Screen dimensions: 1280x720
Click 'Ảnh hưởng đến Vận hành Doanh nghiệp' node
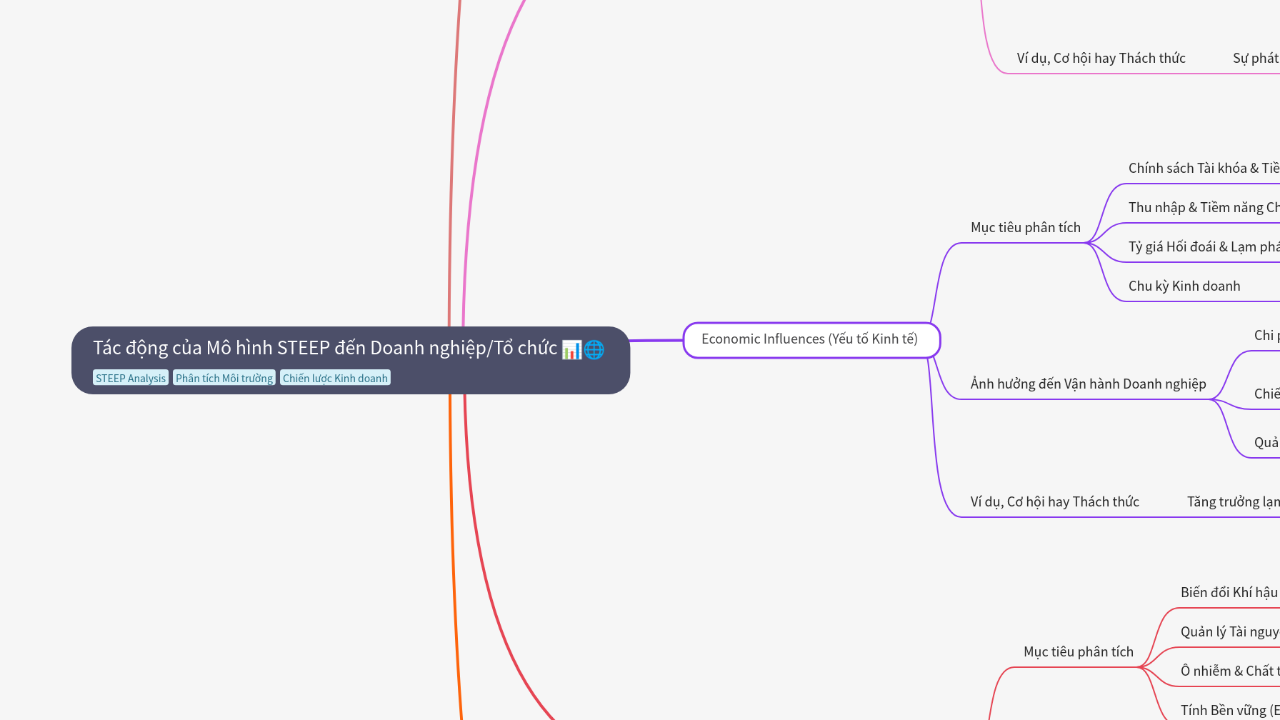(x=1087, y=383)
